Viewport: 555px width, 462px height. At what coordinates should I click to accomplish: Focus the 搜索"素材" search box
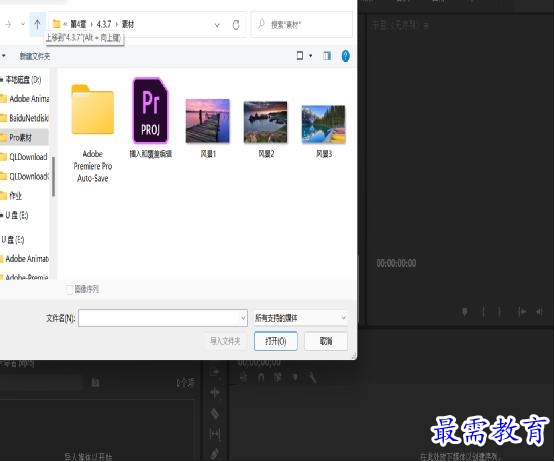(302, 24)
